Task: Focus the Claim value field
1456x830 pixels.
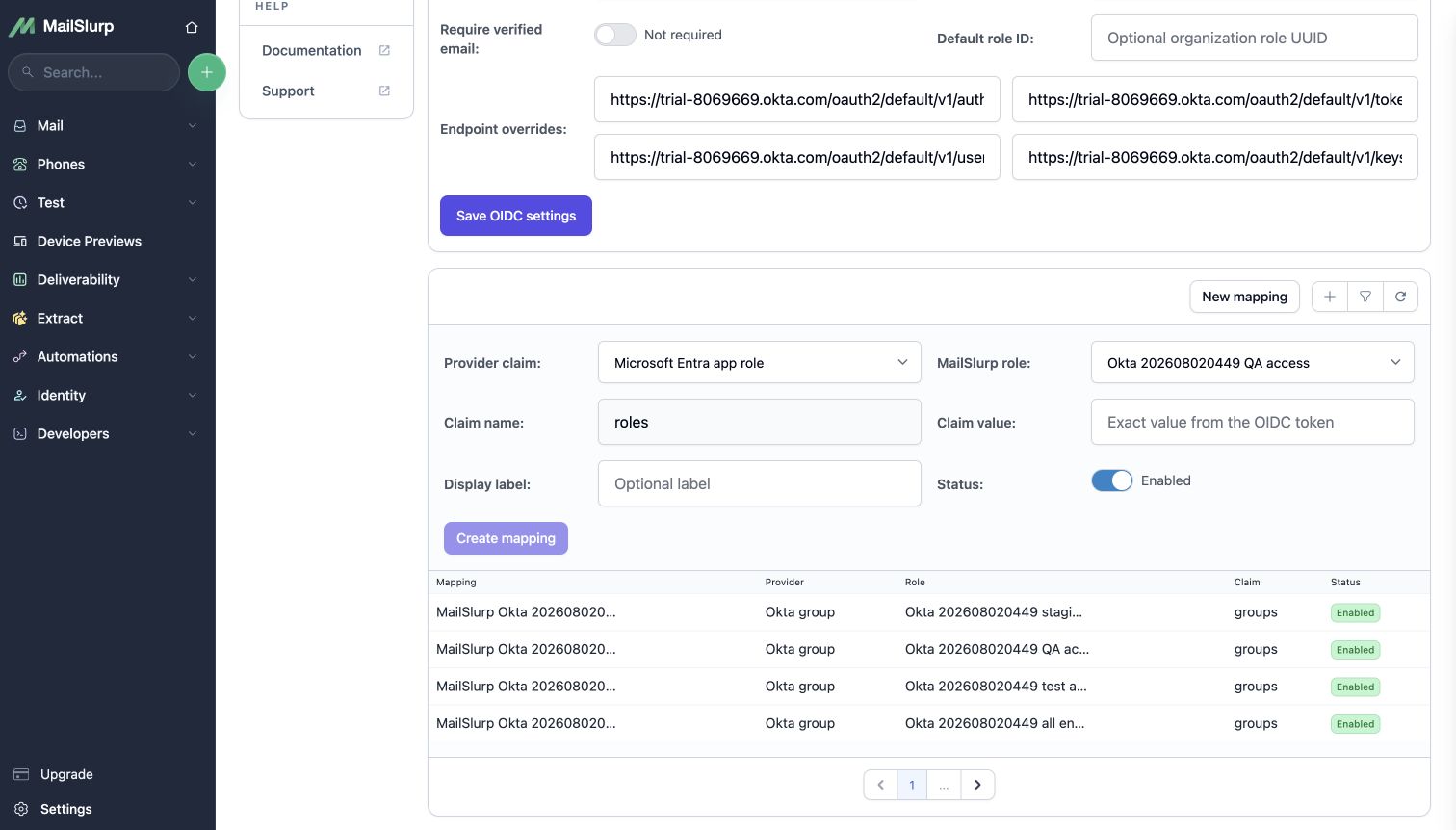Action: click(x=1253, y=422)
